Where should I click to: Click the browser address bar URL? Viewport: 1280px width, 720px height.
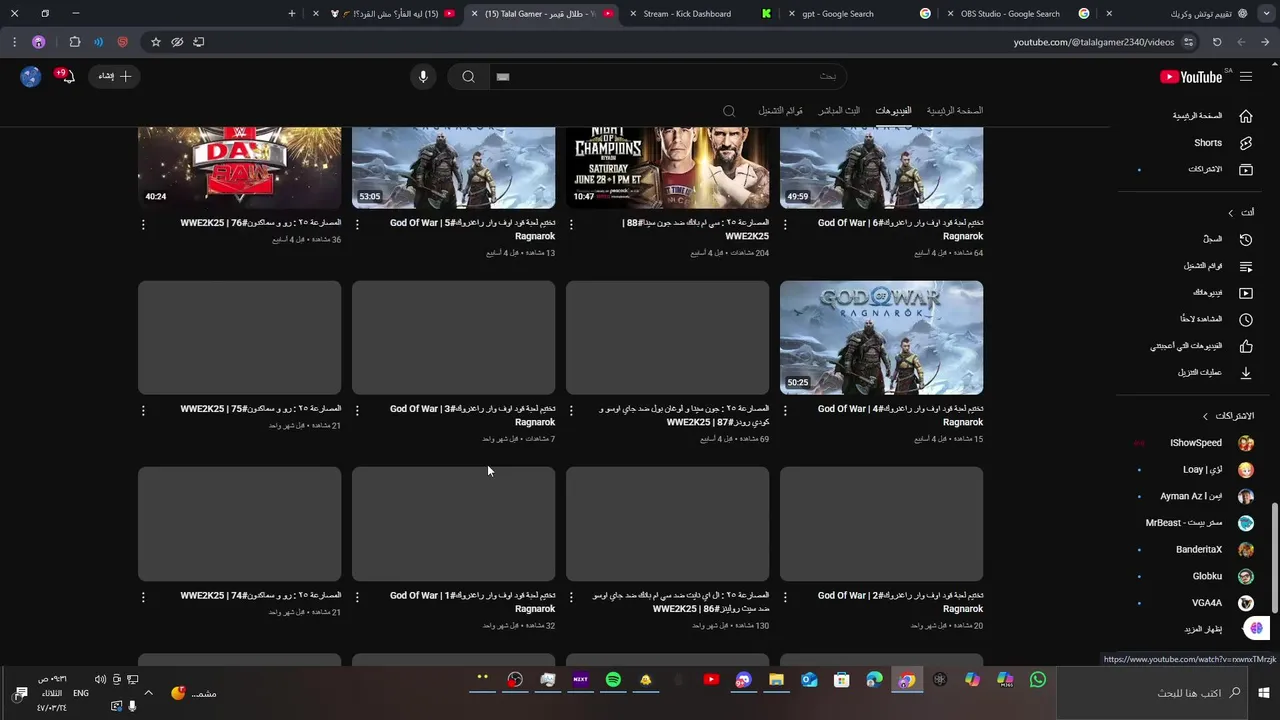point(1093,42)
